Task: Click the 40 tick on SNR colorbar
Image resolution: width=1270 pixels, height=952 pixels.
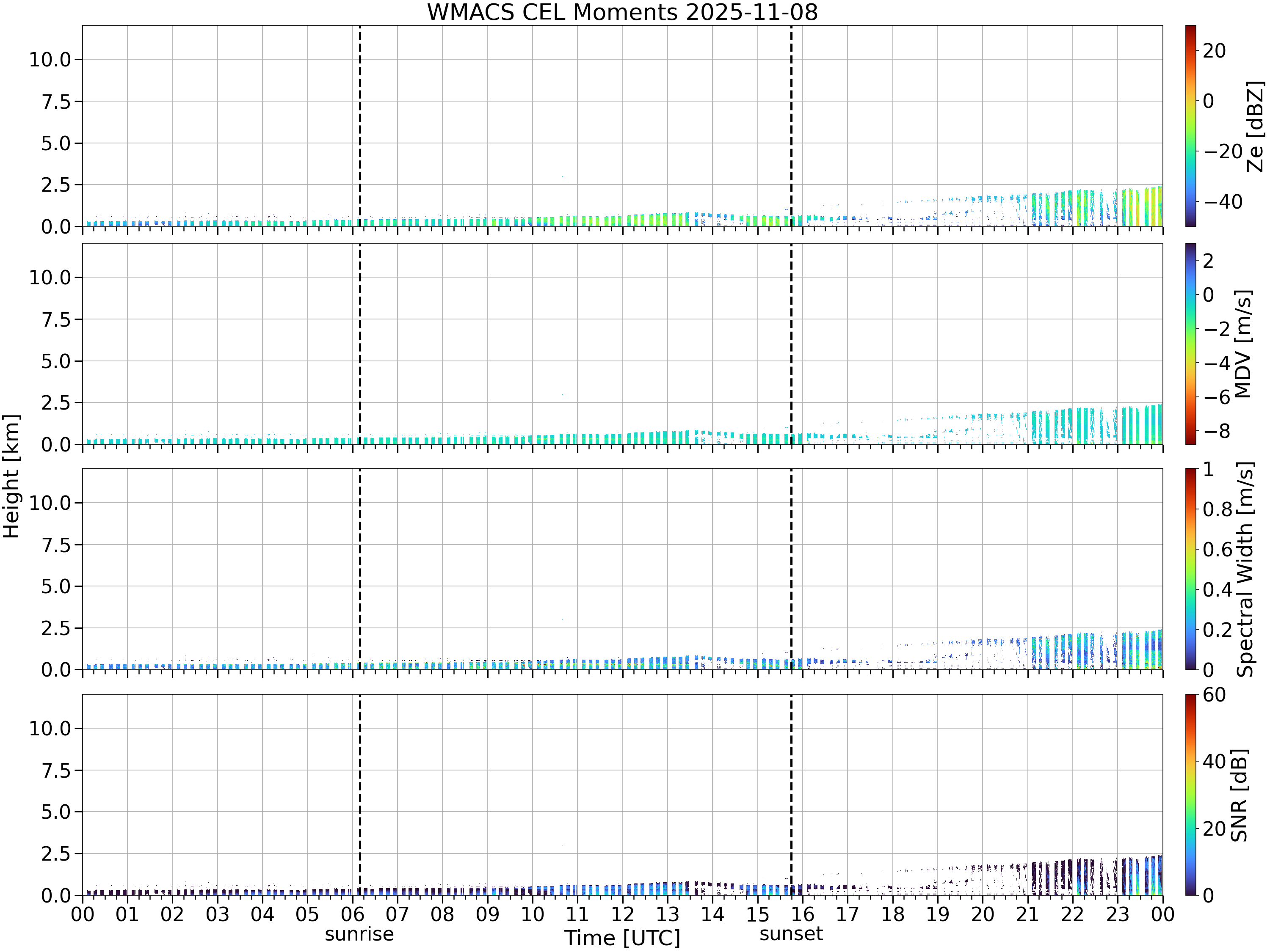Action: 1214,762
